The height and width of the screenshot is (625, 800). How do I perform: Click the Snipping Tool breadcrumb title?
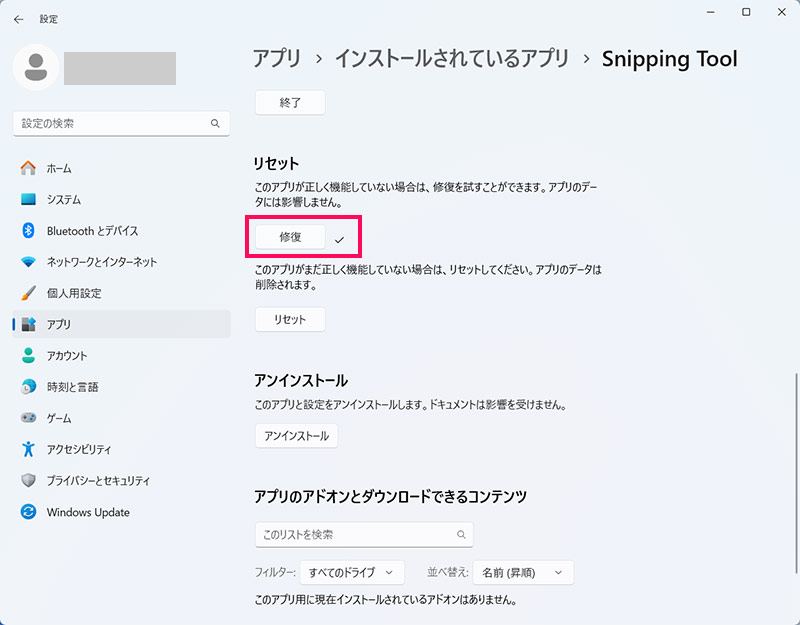[669, 59]
